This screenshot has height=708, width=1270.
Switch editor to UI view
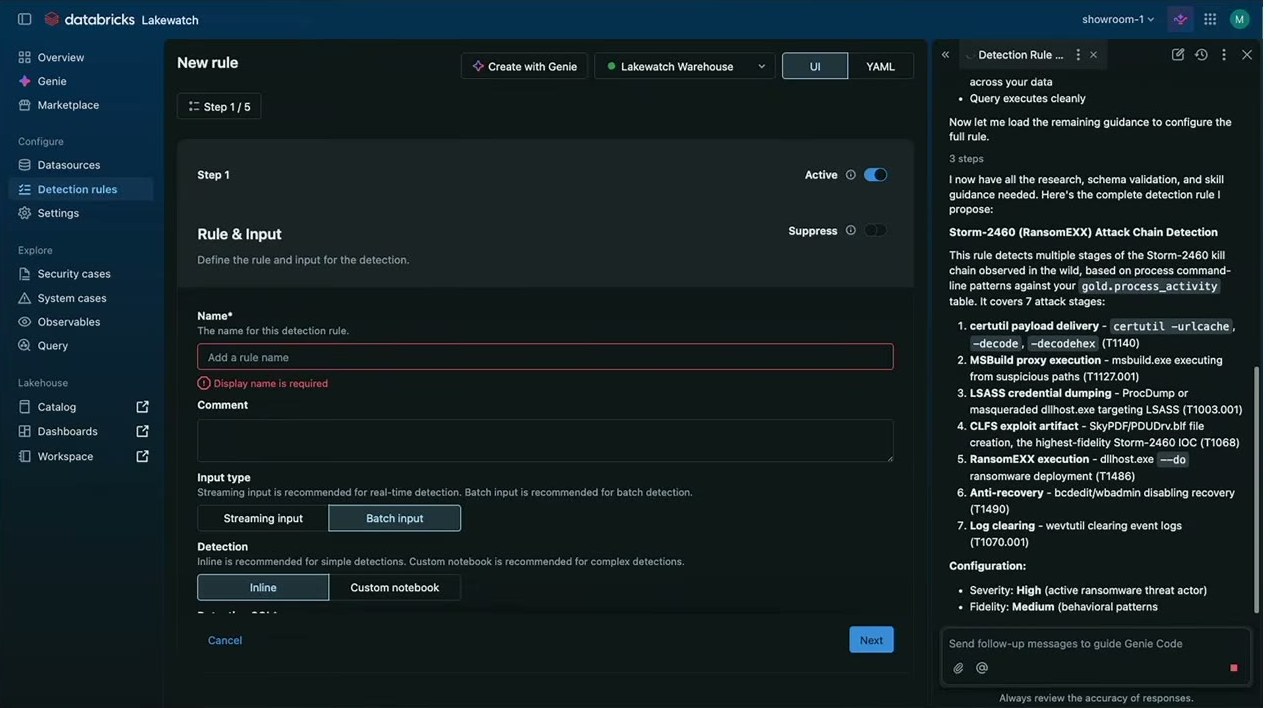point(815,66)
